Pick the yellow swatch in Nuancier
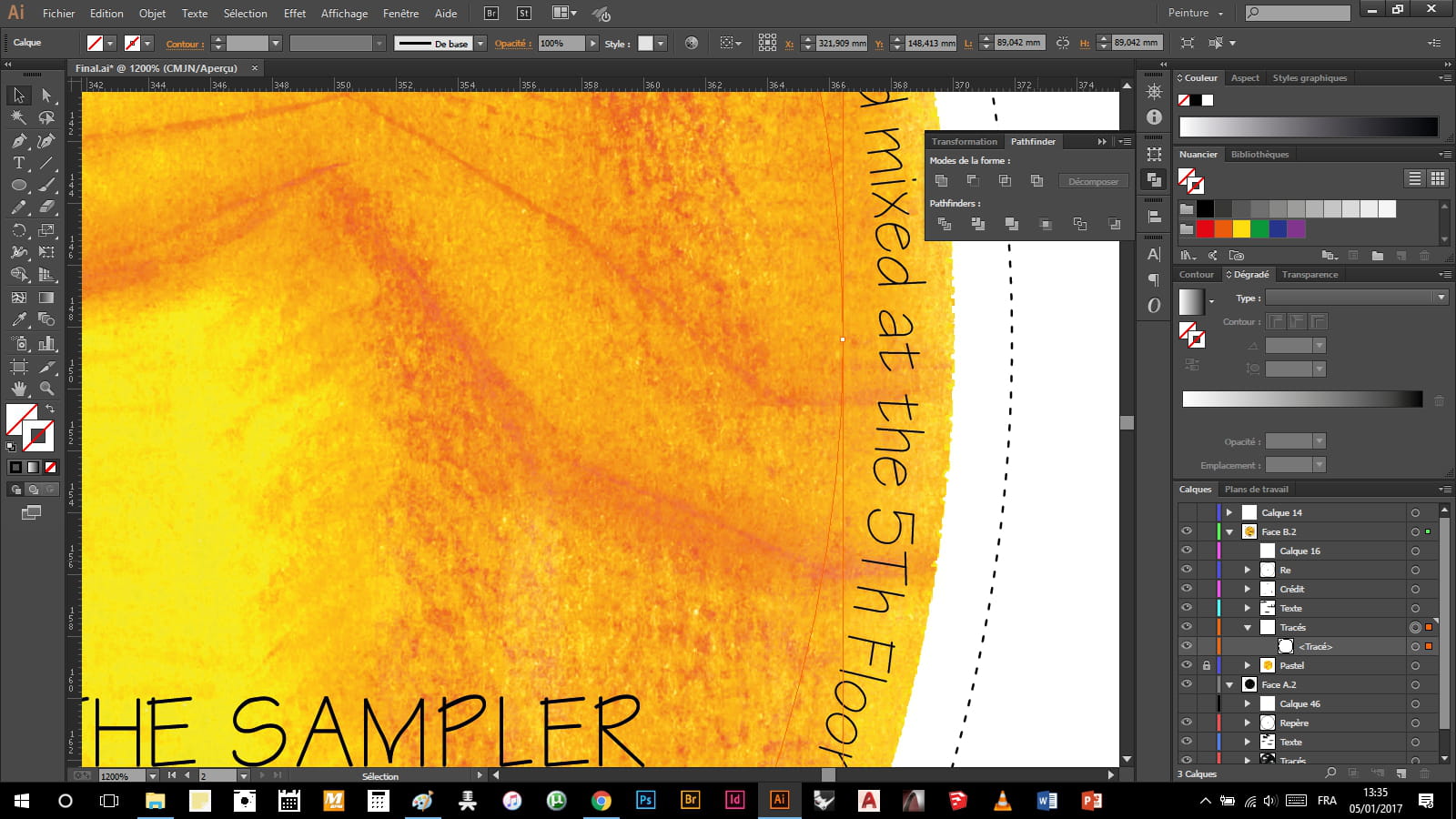Screen dimensions: 1456x819 click(1241, 229)
